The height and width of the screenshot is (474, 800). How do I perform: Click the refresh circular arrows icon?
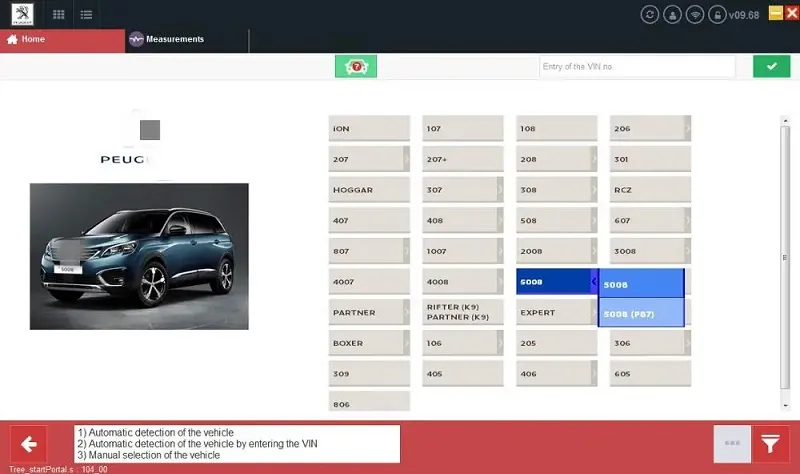pyautogui.click(x=649, y=15)
